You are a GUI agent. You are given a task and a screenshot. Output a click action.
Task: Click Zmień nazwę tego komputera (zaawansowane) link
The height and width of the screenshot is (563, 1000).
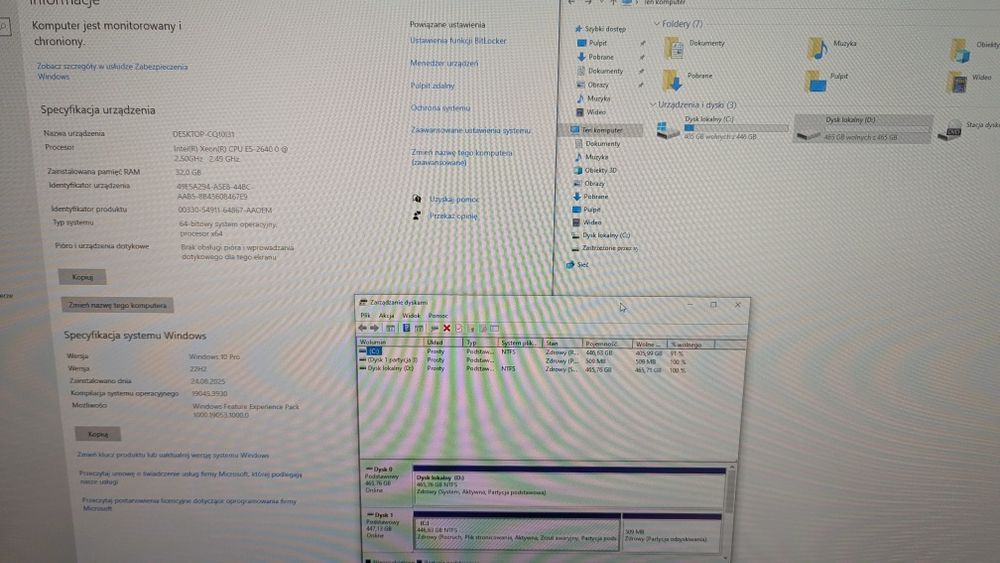point(462,157)
